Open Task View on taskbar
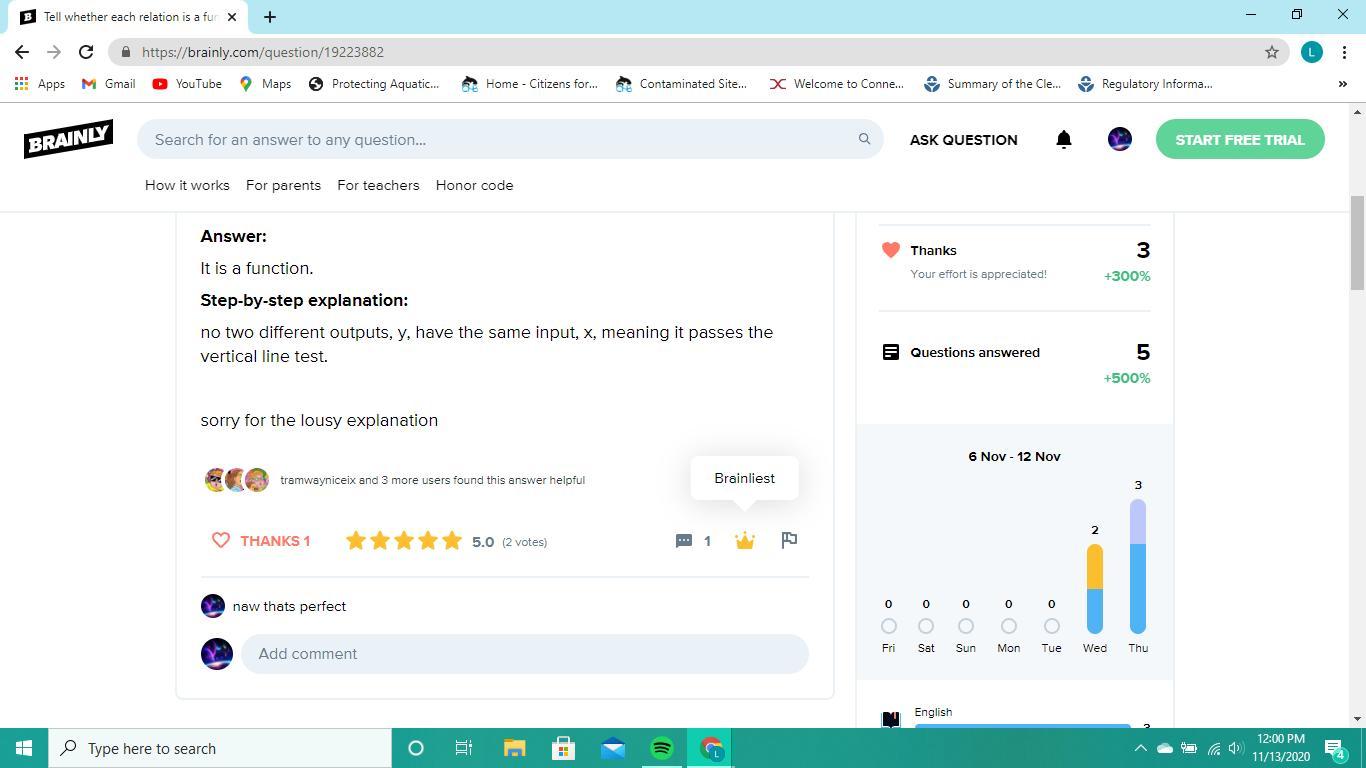Screen dimensions: 1366x768 click(x=464, y=748)
